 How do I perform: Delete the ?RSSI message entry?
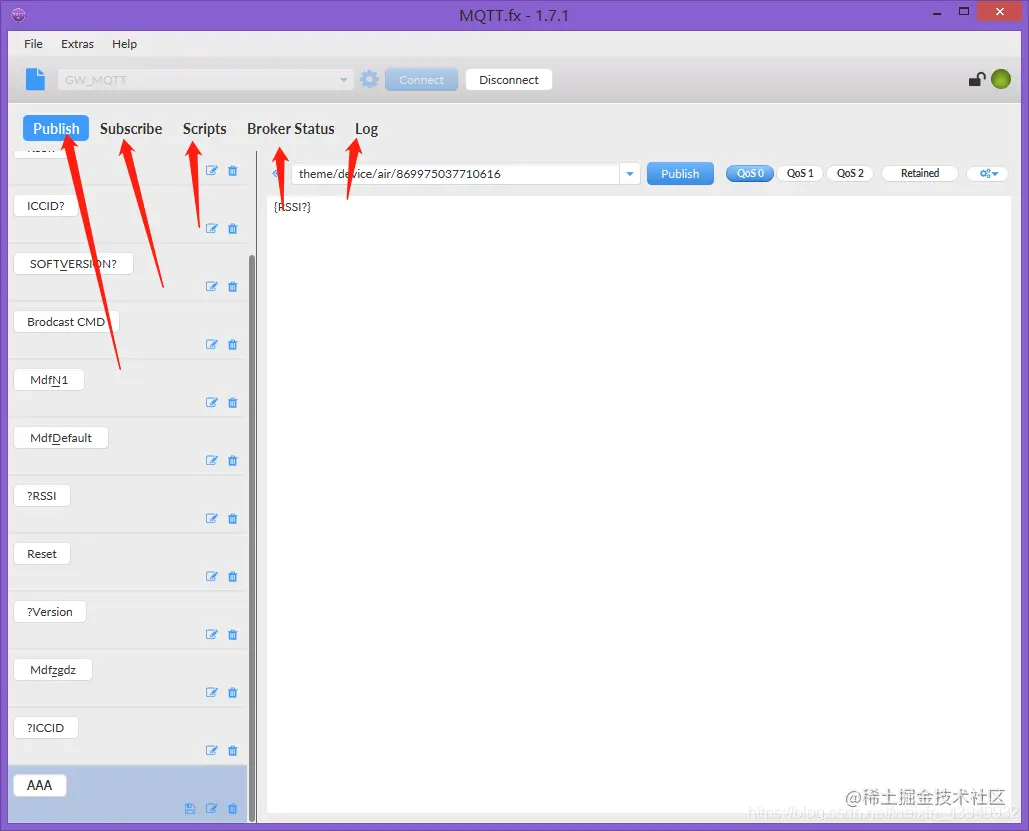click(x=232, y=519)
